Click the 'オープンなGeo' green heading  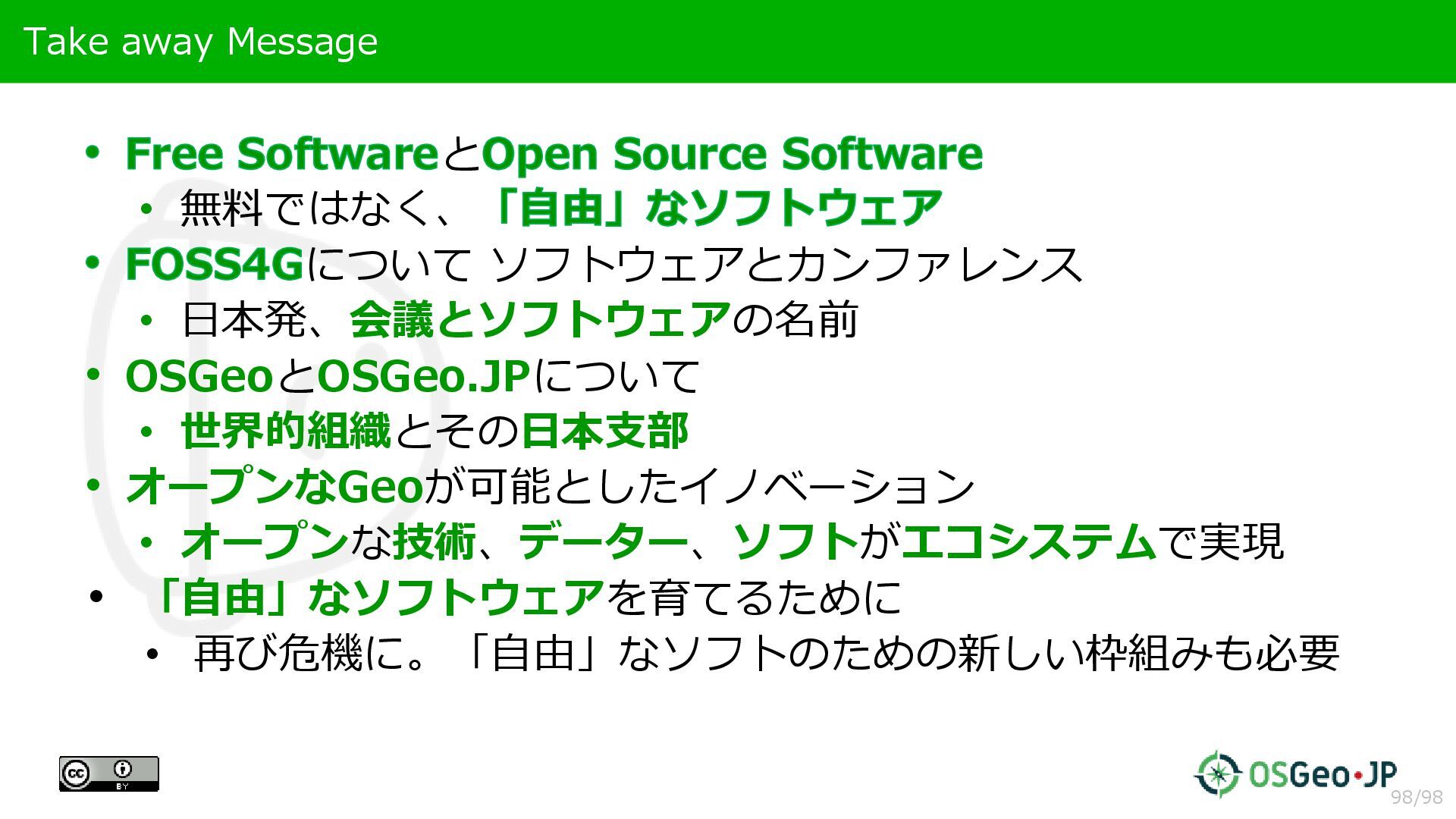[x=275, y=487]
